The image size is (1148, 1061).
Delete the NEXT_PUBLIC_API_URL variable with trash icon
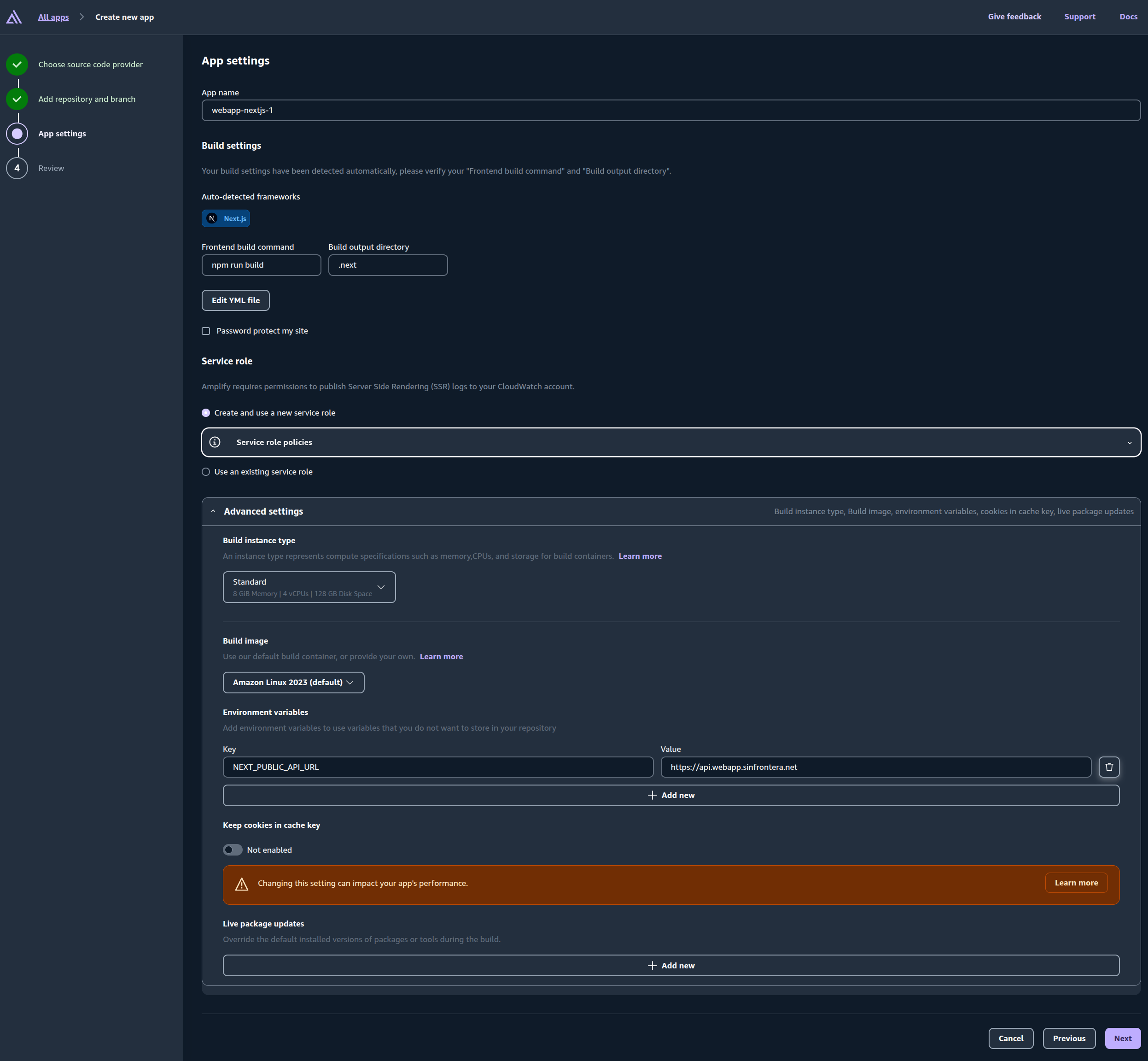click(1108, 767)
